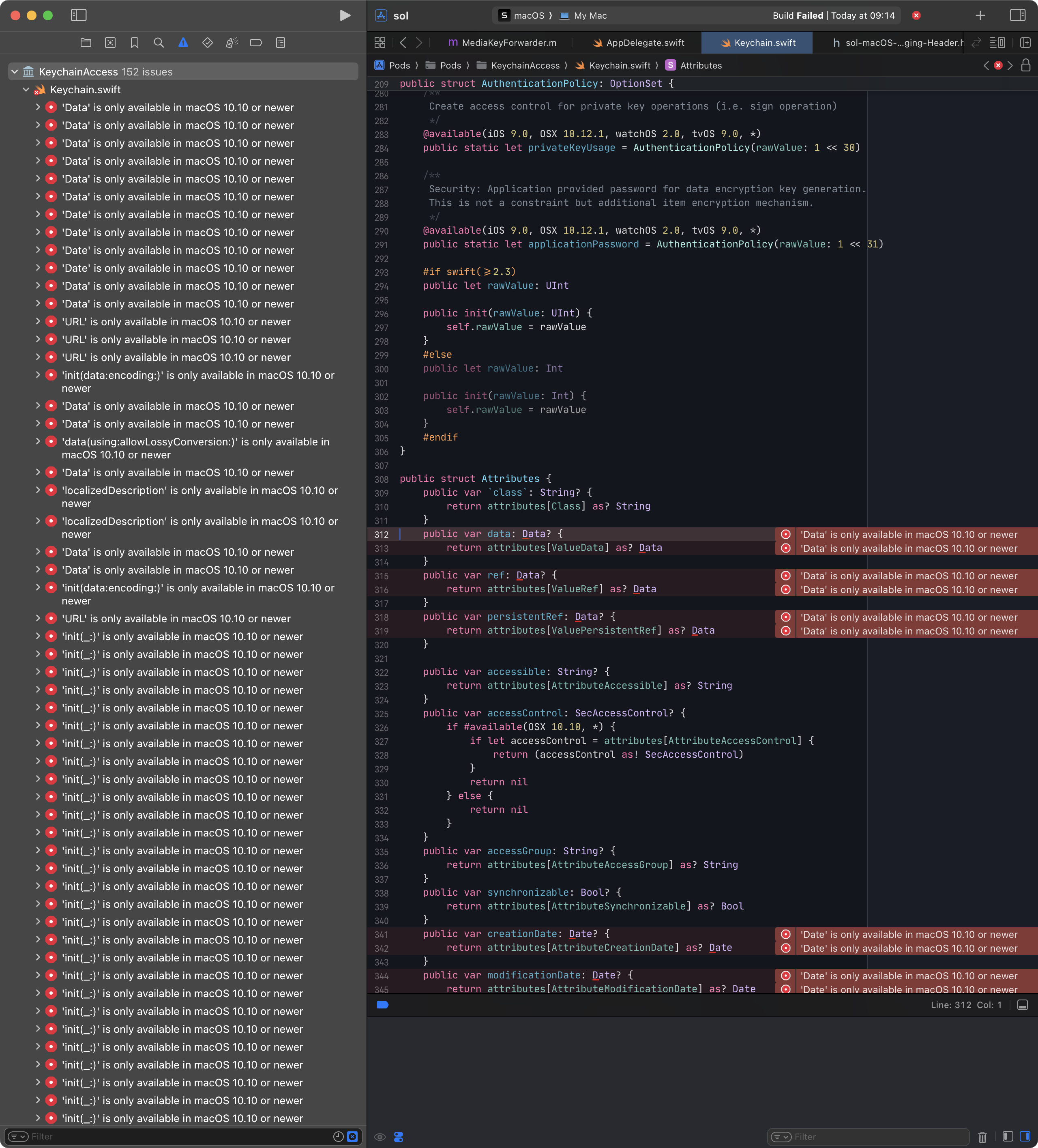This screenshot has height=1148, width=1038.
Task: Select Attributes in the jump bar breadcrumb
Action: point(701,65)
